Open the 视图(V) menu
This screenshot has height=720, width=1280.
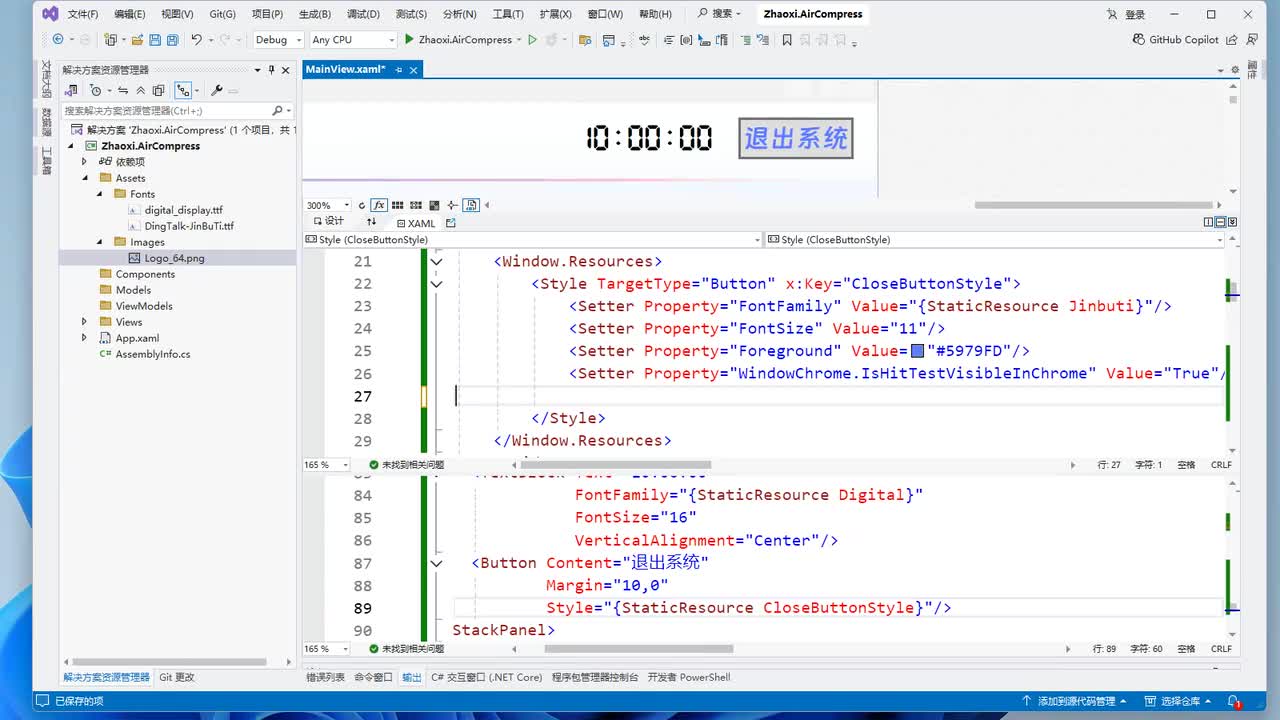(177, 14)
